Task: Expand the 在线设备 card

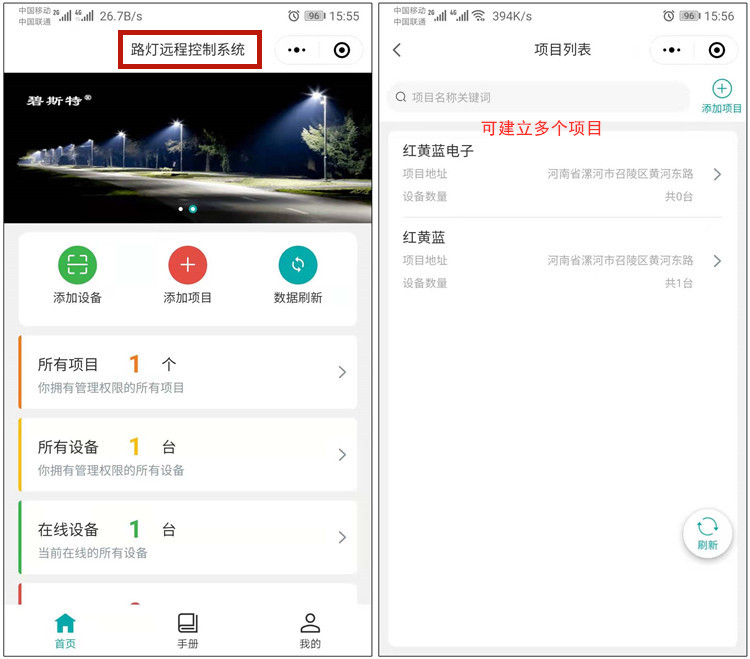Action: point(342,537)
